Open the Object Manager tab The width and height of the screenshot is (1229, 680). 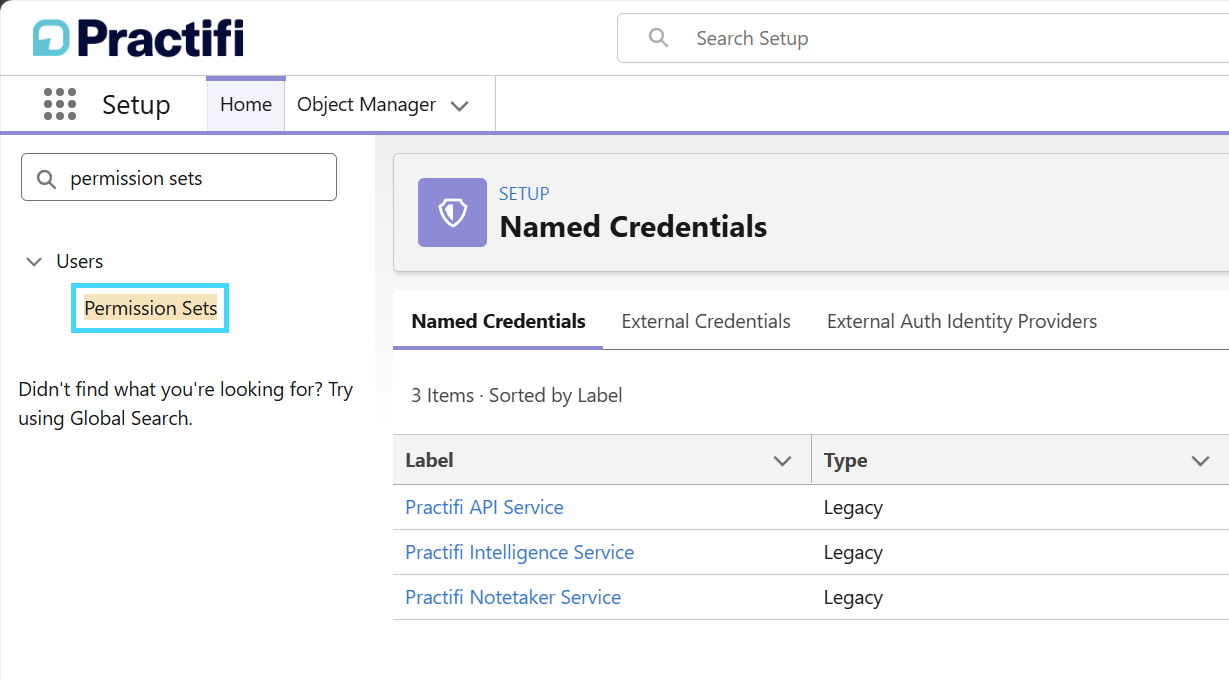367,104
